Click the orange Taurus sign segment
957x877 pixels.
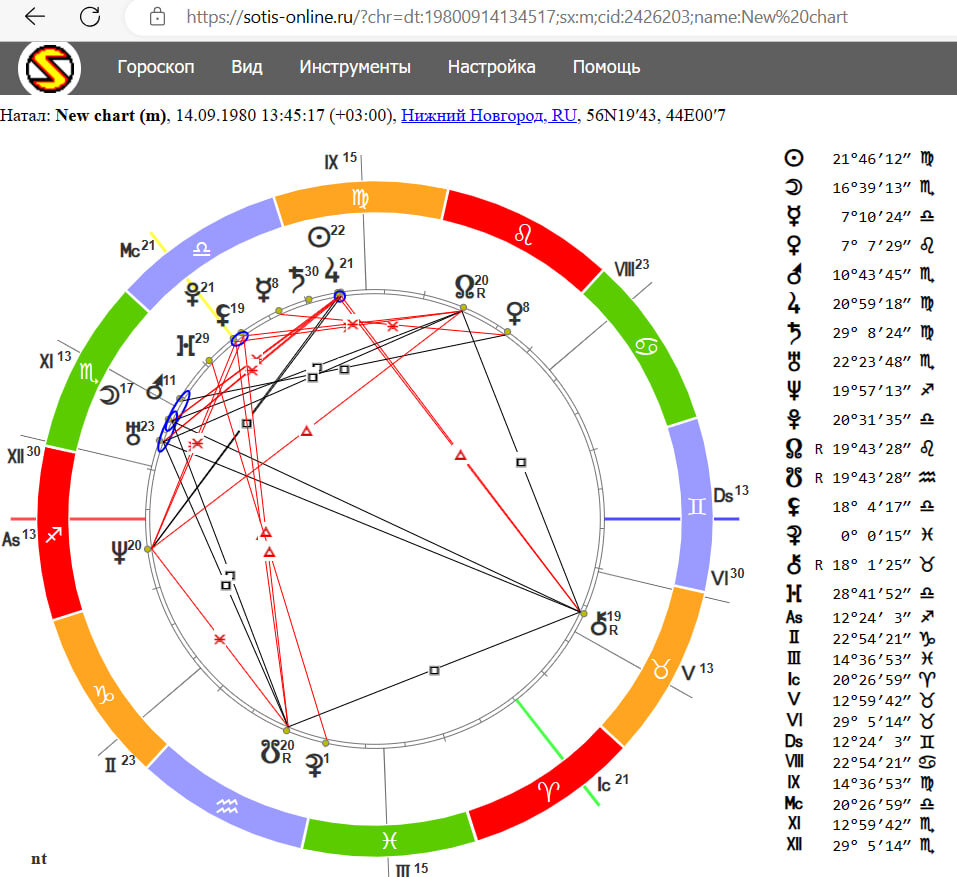point(661,669)
